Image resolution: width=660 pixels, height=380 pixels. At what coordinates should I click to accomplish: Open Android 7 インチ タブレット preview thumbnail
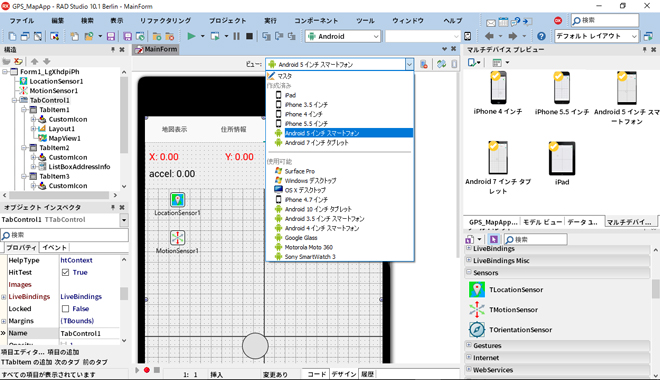coord(498,158)
